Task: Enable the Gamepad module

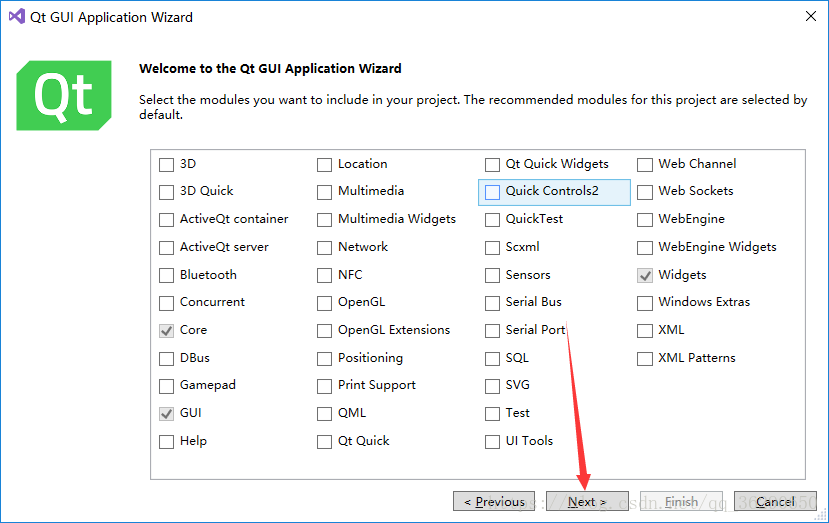Action: (x=167, y=386)
